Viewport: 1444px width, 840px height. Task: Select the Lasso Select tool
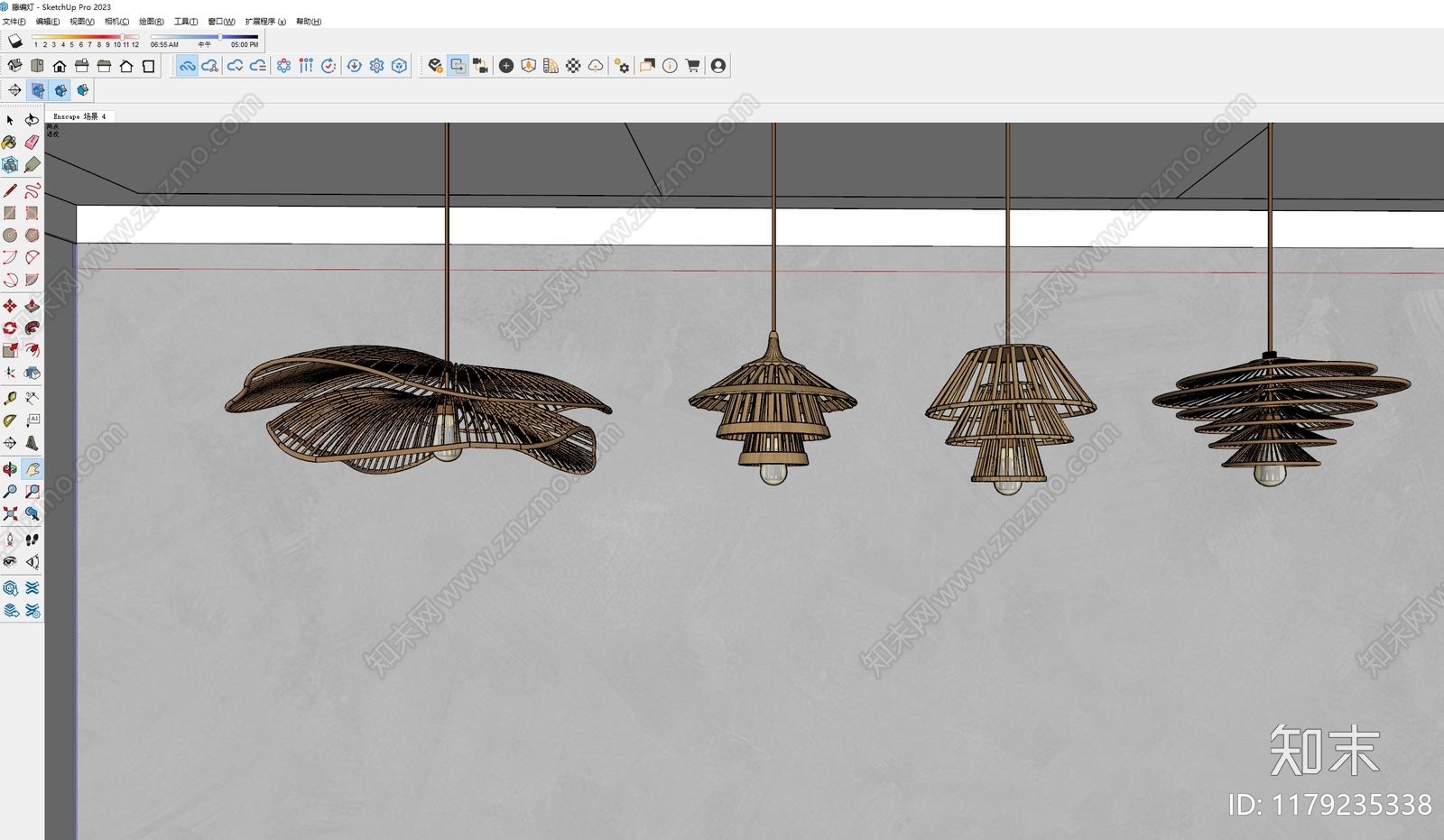32,120
